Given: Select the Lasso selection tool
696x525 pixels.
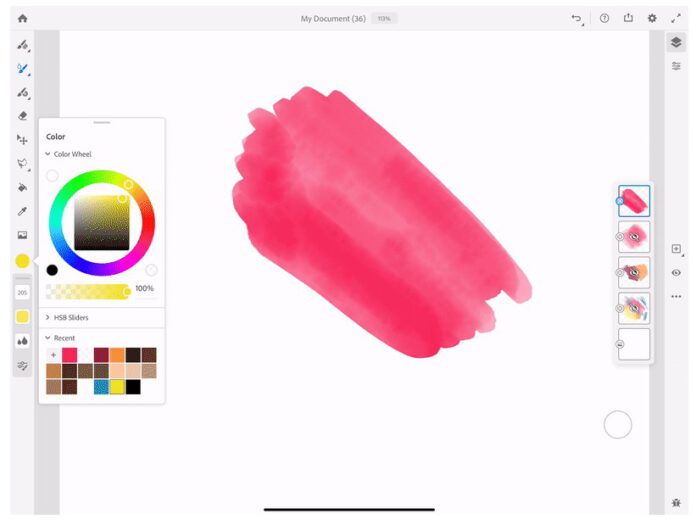Looking at the screenshot, I should pos(22,163).
